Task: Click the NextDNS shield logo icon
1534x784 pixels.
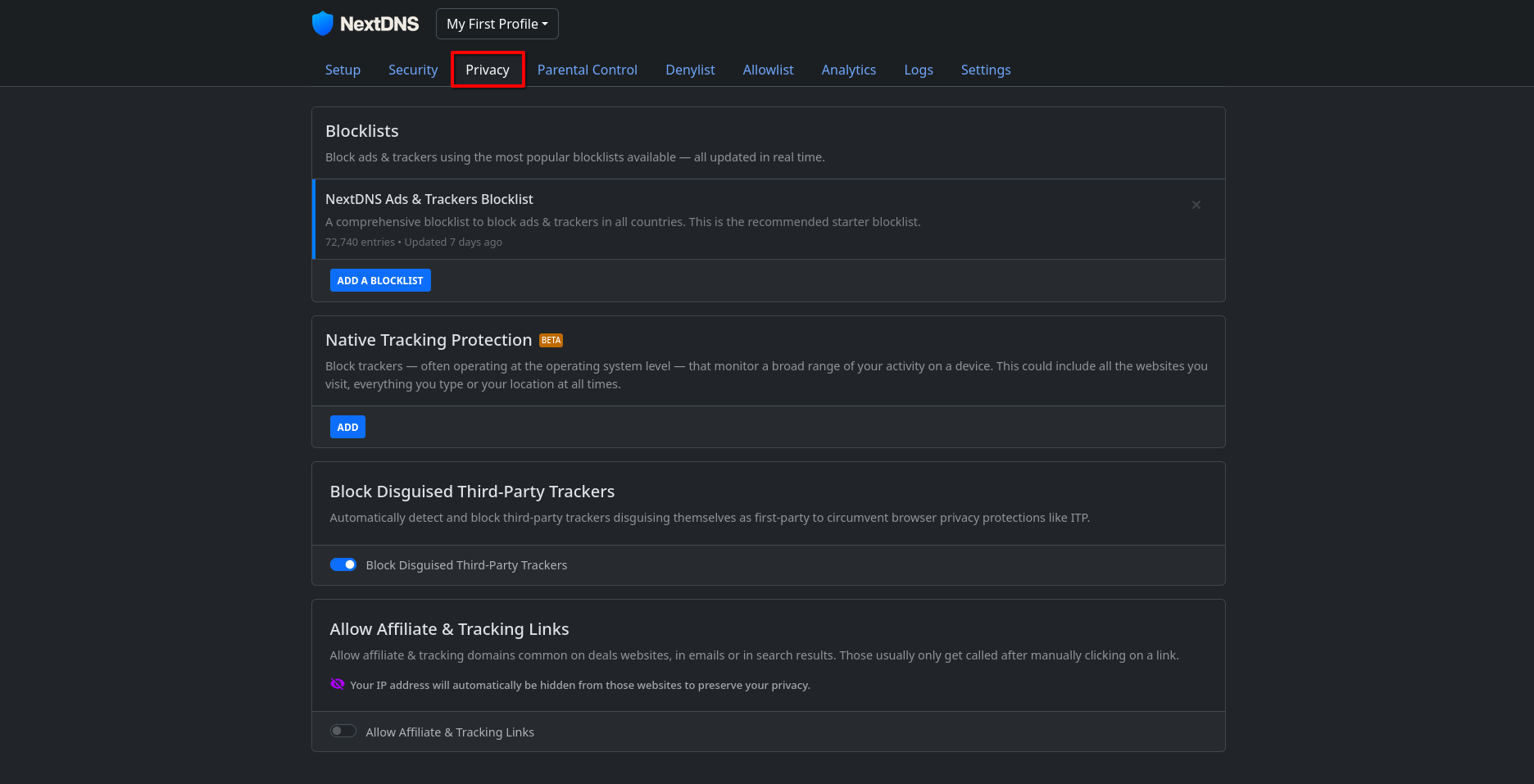Action: pos(323,24)
